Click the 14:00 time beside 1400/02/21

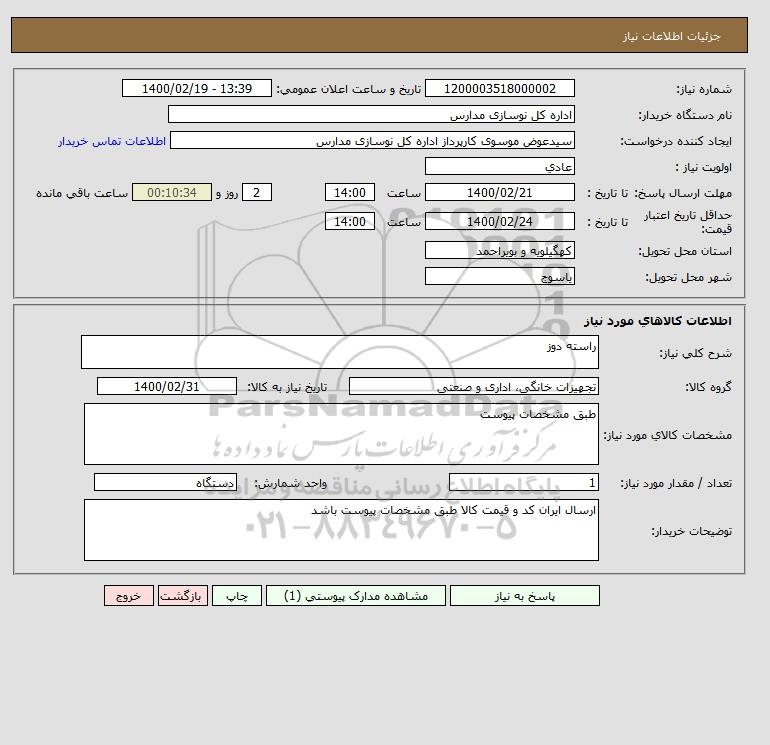(x=350, y=193)
